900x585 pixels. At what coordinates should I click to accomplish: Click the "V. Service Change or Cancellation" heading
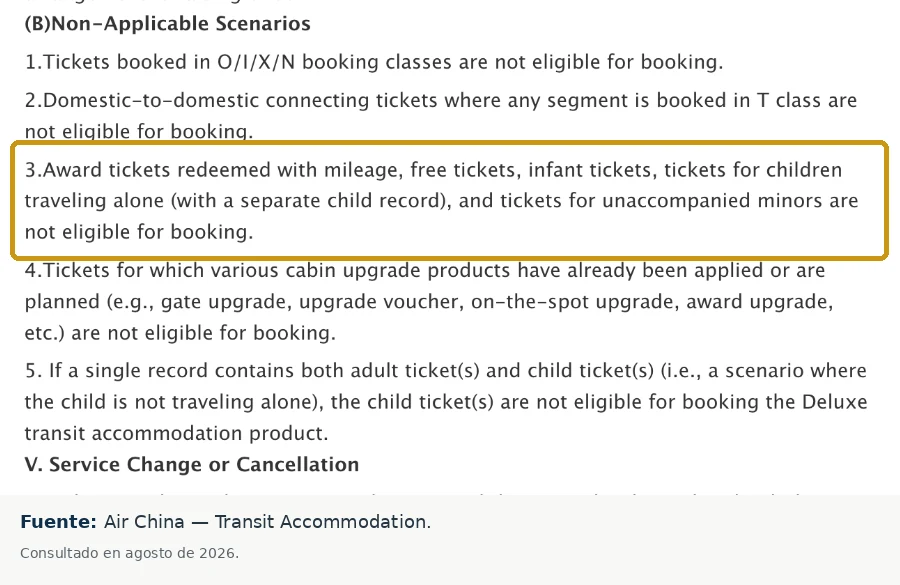point(192,464)
